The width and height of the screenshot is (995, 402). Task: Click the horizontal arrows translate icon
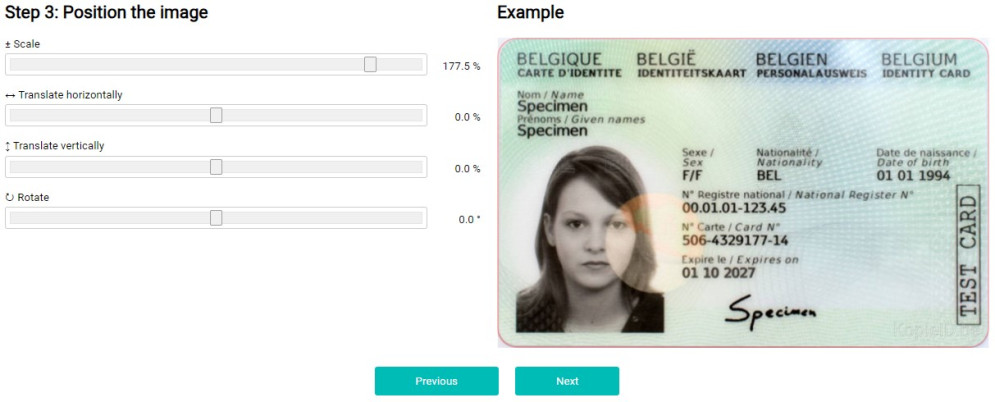[10, 95]
